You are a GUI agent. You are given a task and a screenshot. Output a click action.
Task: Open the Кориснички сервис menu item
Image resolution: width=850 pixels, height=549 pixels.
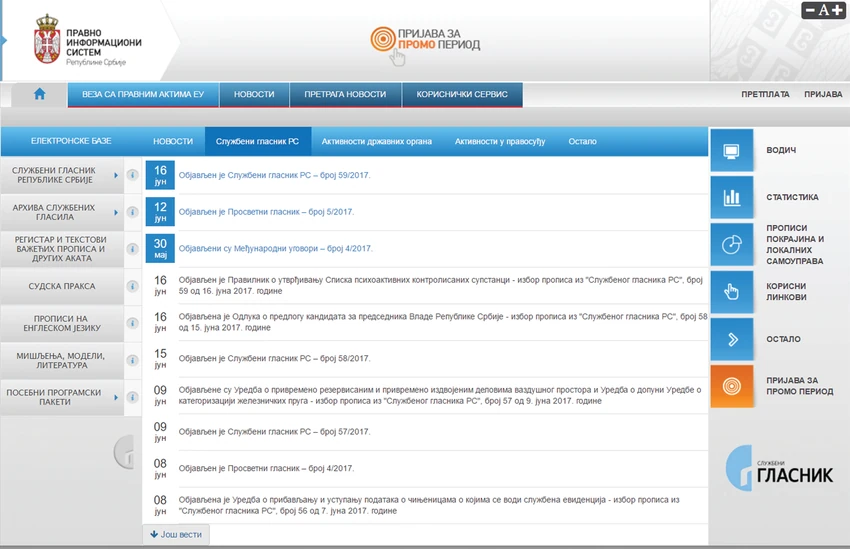462,94
